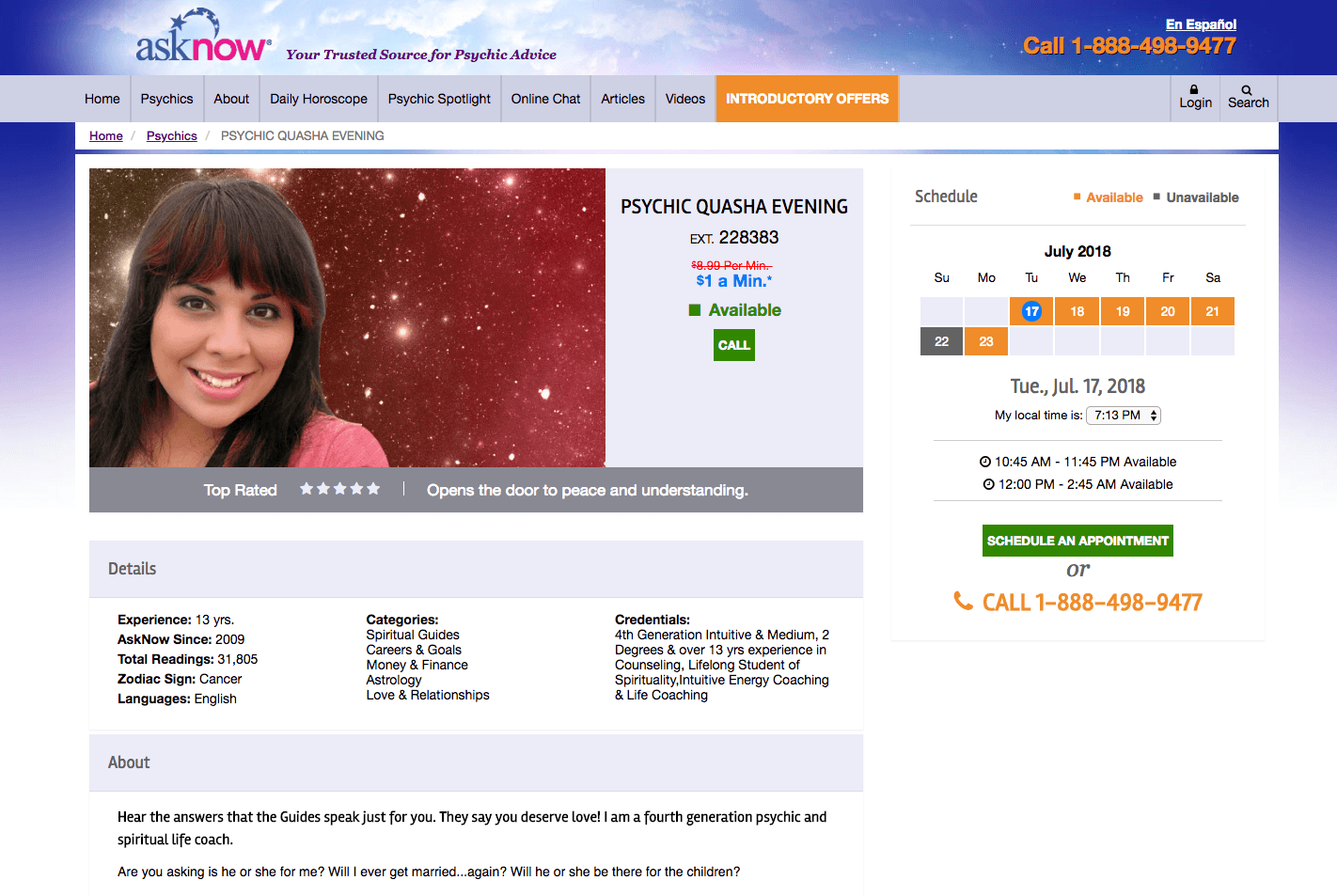Click the clock icon beside 12:00 PM
1337x896 pixels.
tap(989, 484)
